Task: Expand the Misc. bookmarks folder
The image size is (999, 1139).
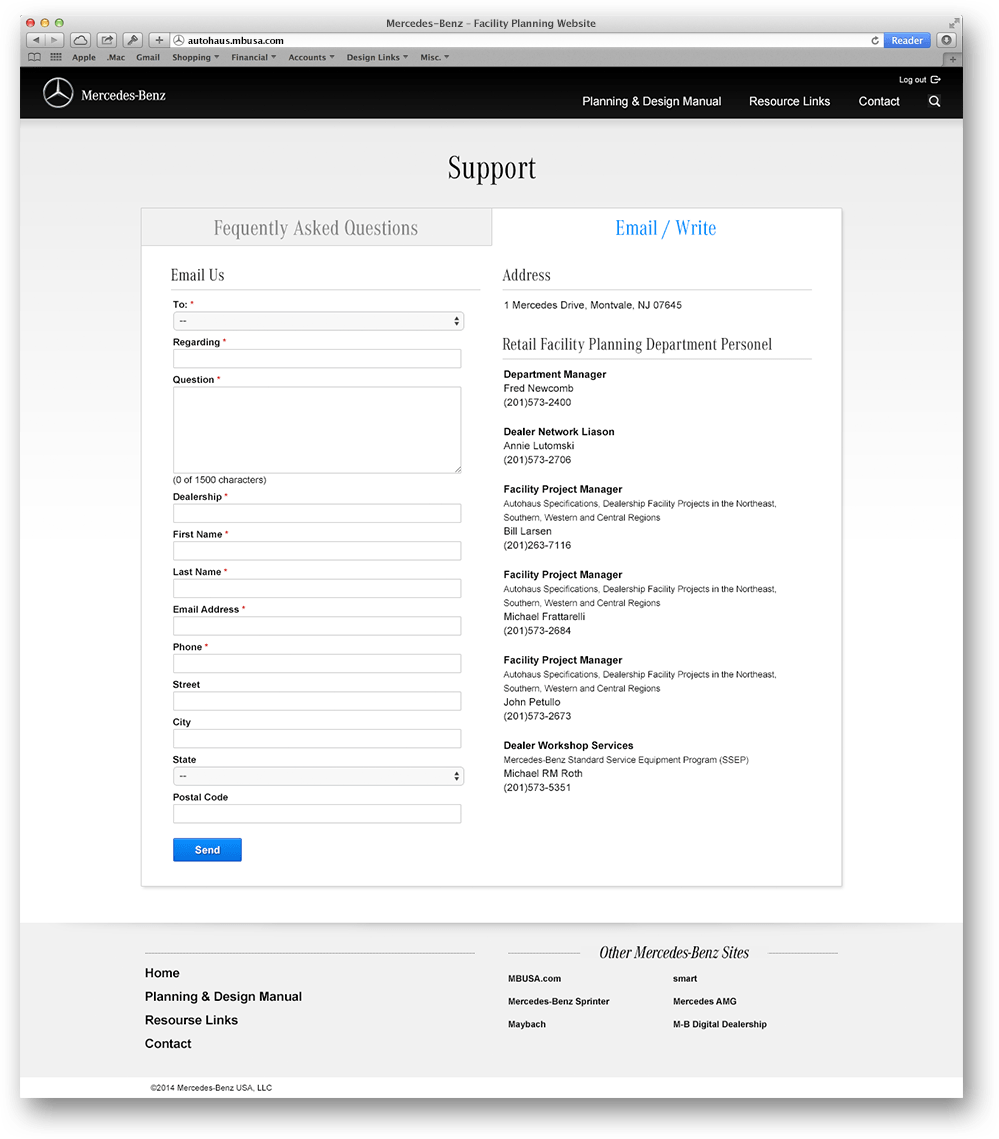Action: point(434,57)
